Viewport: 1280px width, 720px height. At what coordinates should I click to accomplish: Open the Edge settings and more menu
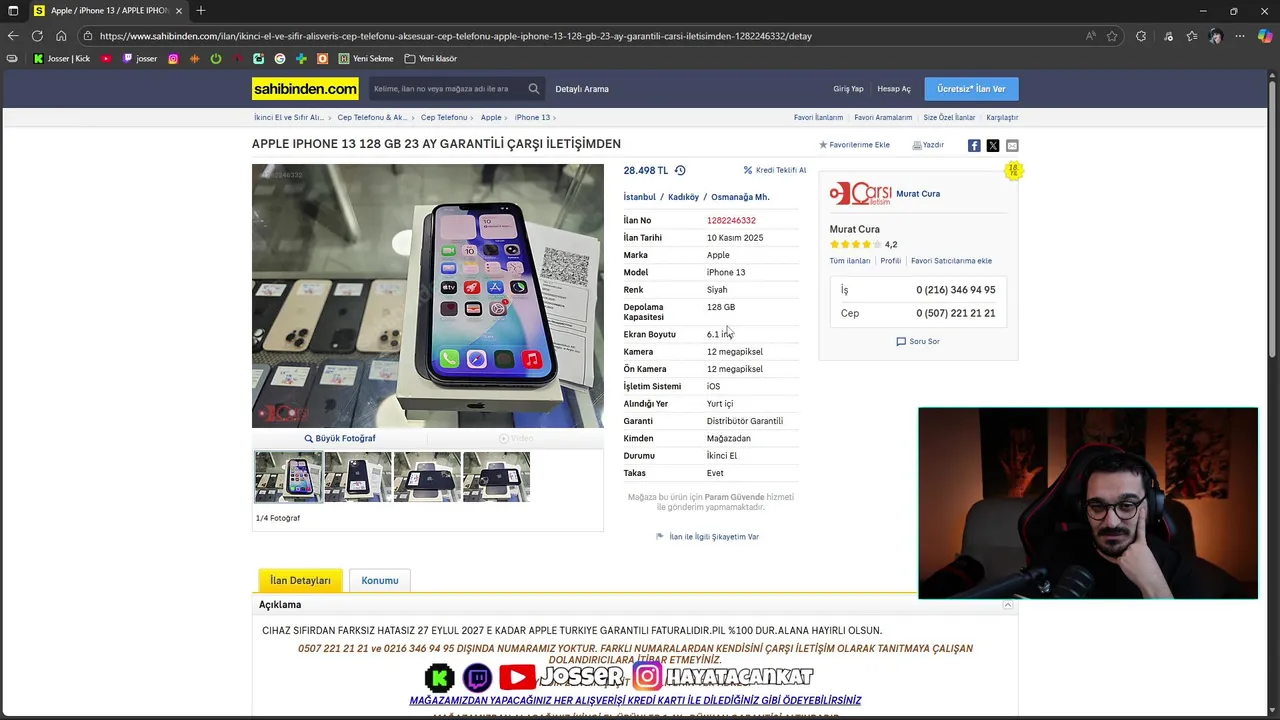(1241, 36)
